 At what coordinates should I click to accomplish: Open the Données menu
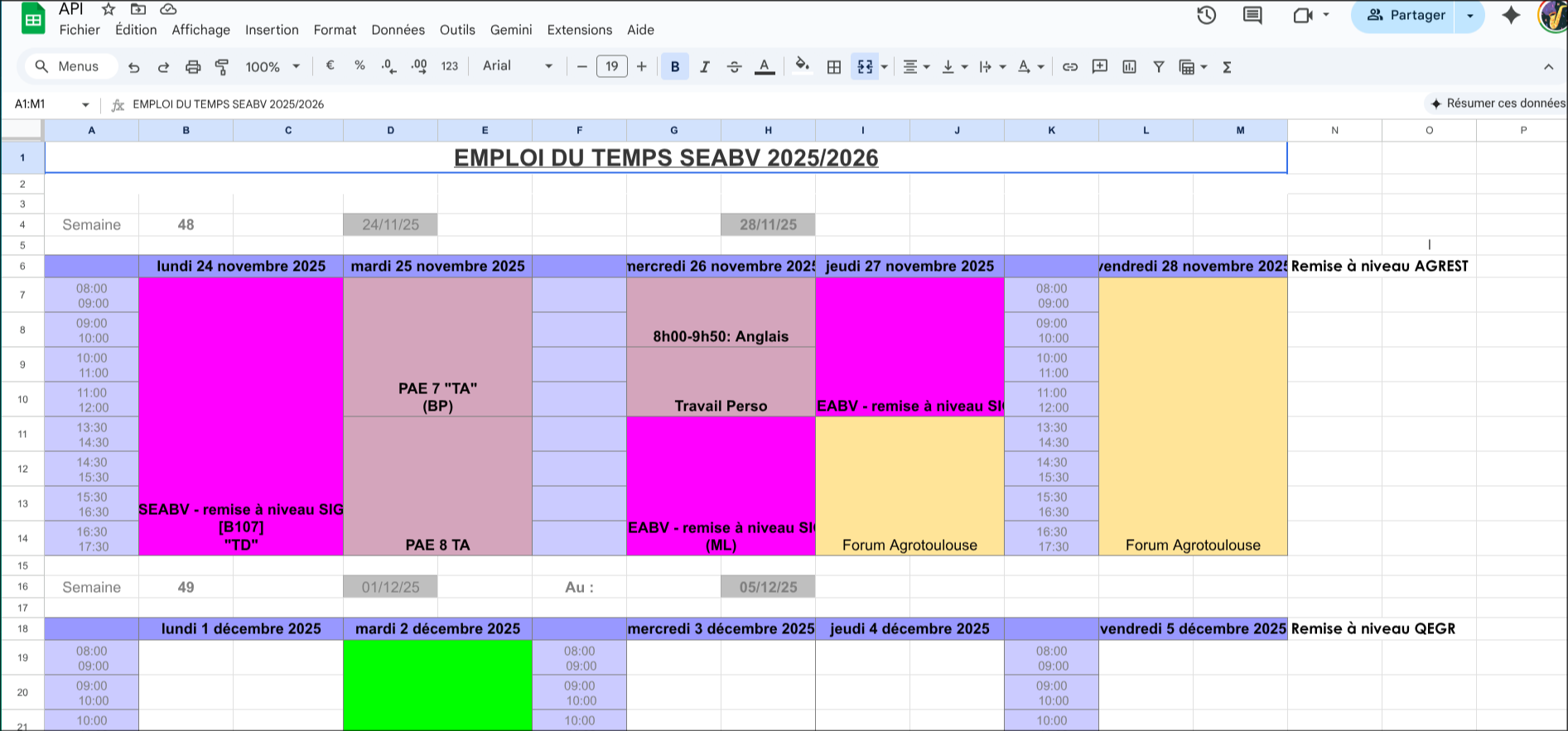pos(398,30)
